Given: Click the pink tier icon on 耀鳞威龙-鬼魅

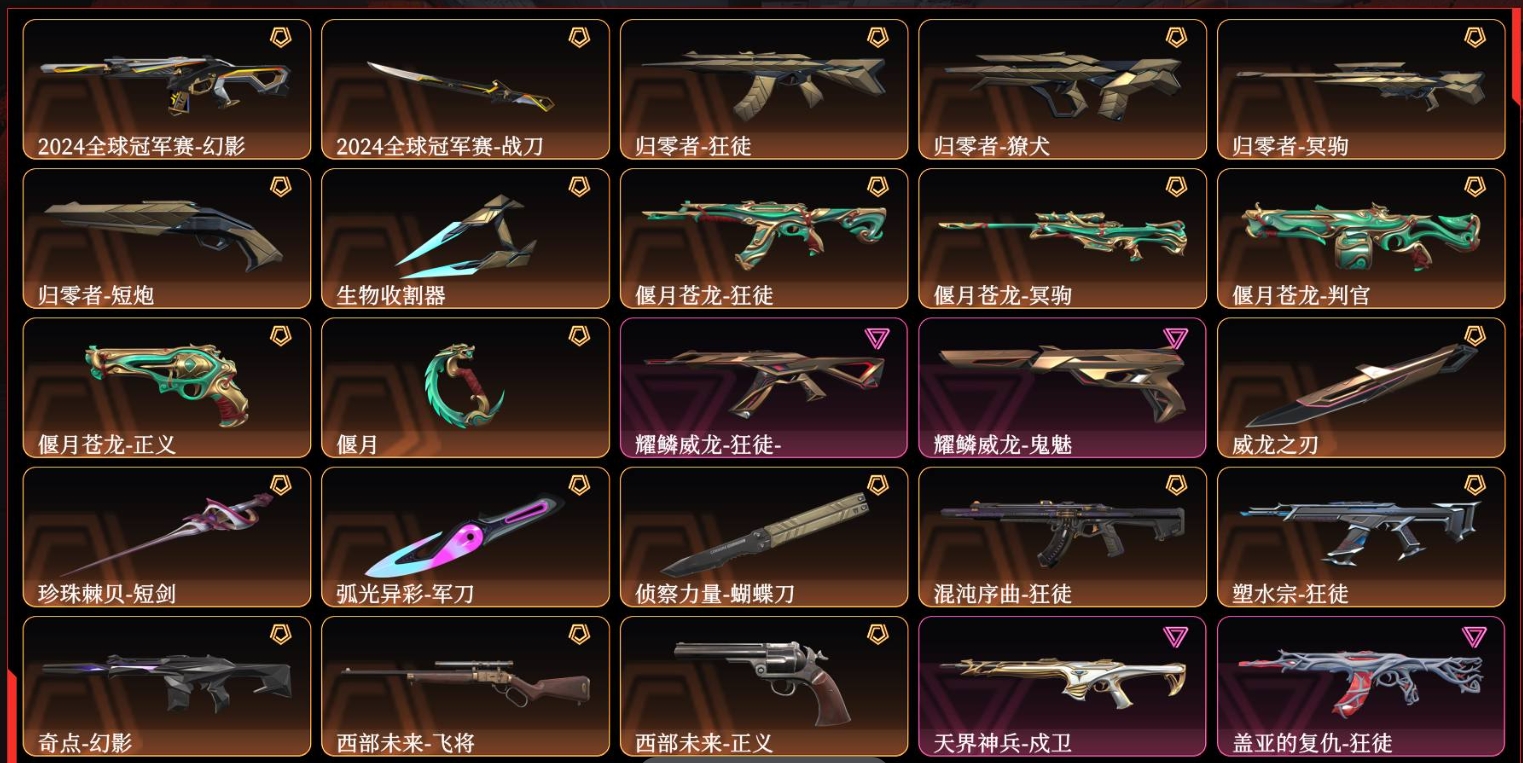Looking at the screenshot, I should click(x=1176, y=337).
